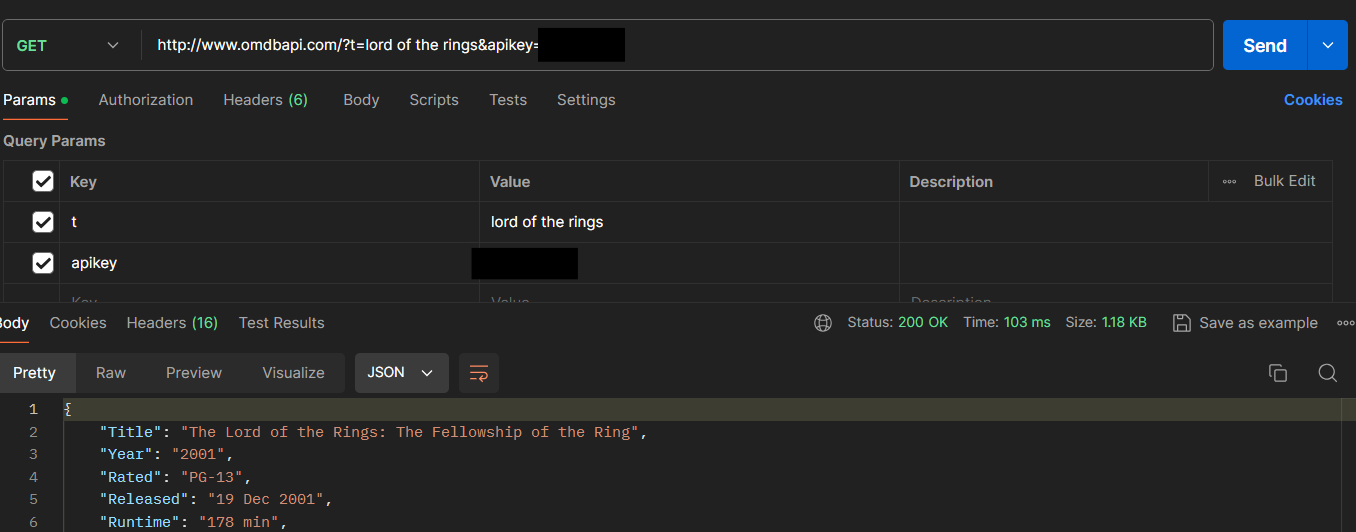This screenshot has width=1356, height=532.
Task: Copy response body with the copy icon
Action: pyautogui.click(x=1277, y=373)
